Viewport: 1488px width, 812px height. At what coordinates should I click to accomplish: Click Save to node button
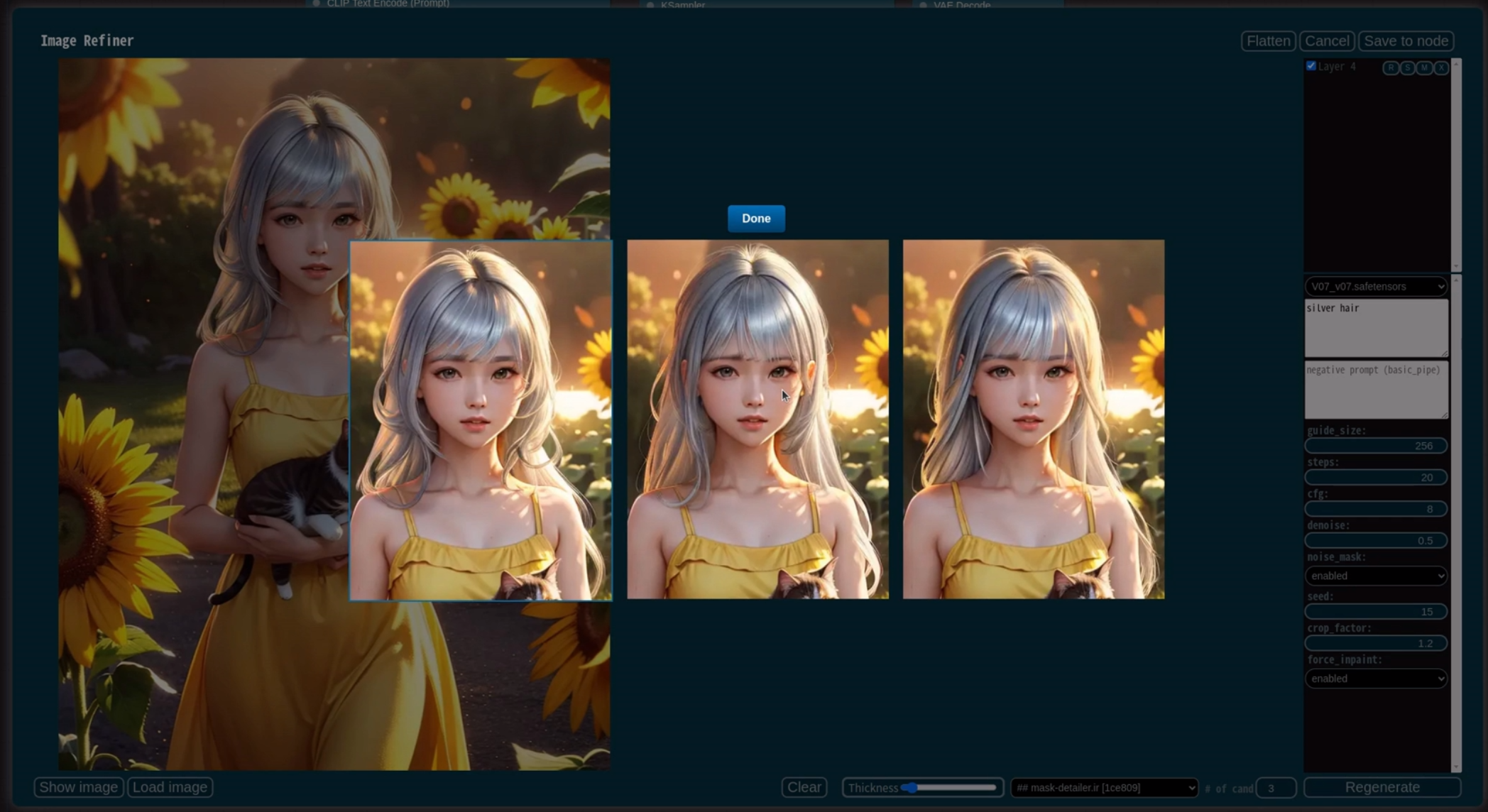pyautogui.click(x=1406, y=41)
